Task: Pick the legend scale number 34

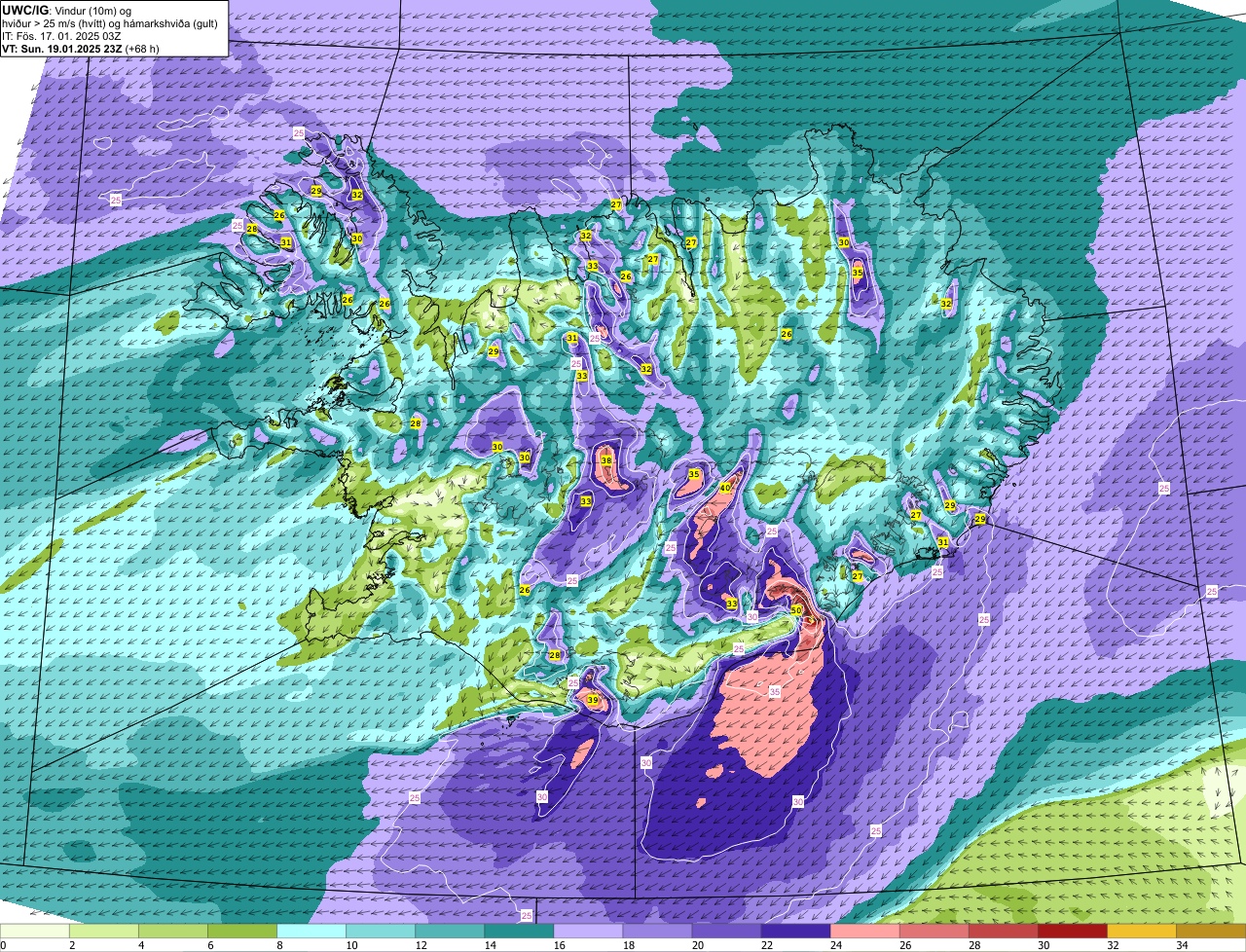Action: pos(1182,945)
